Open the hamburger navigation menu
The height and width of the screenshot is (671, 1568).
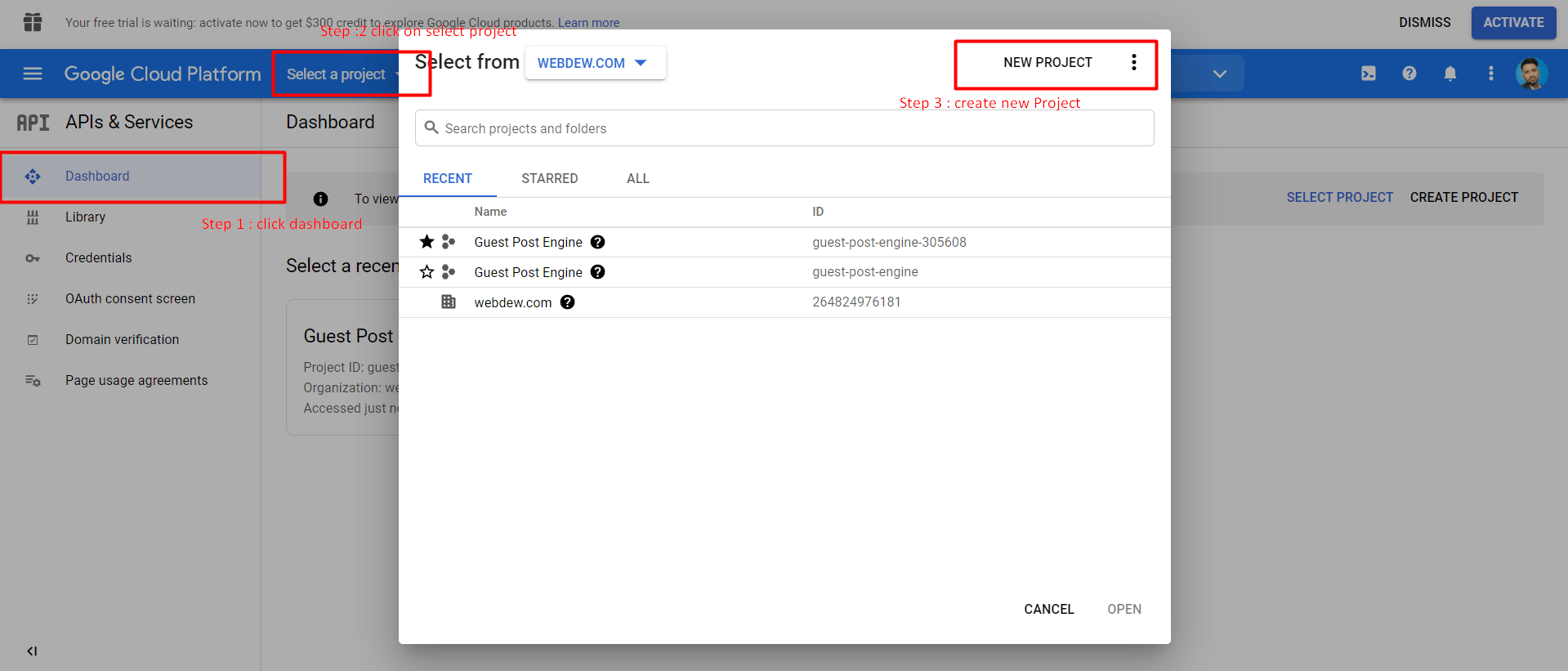pos(33,74)
